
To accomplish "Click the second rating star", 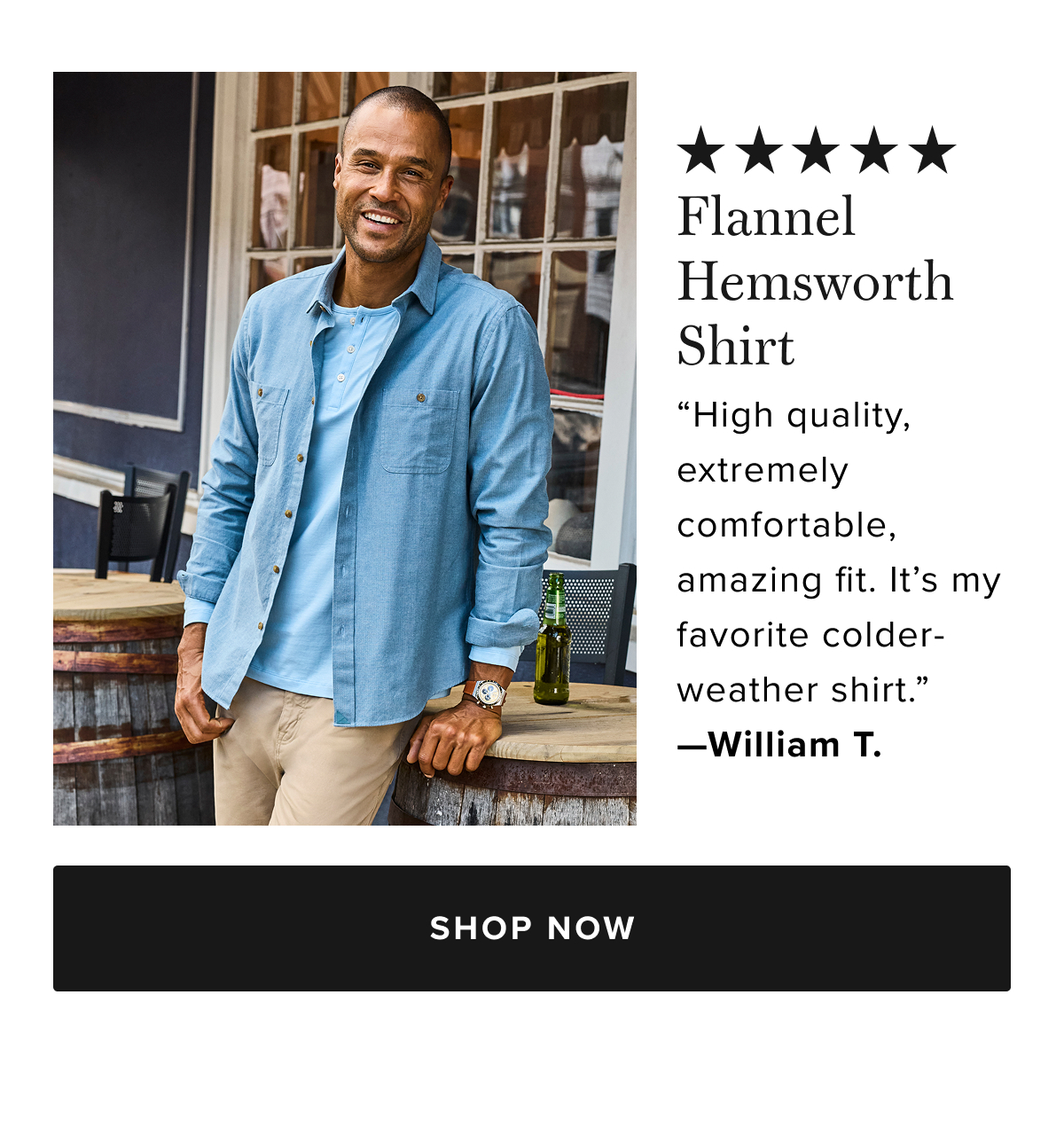I will tap(759, 150).
